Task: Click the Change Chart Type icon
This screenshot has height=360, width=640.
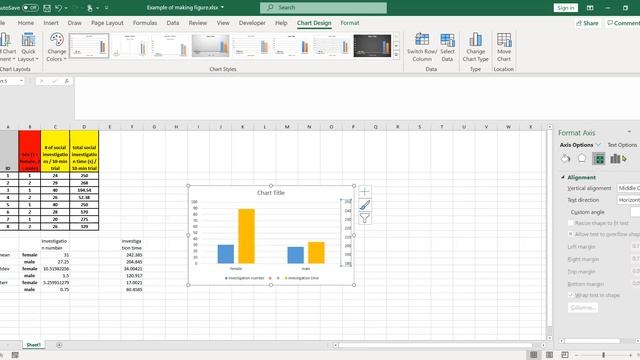Action: pos(476,47)
